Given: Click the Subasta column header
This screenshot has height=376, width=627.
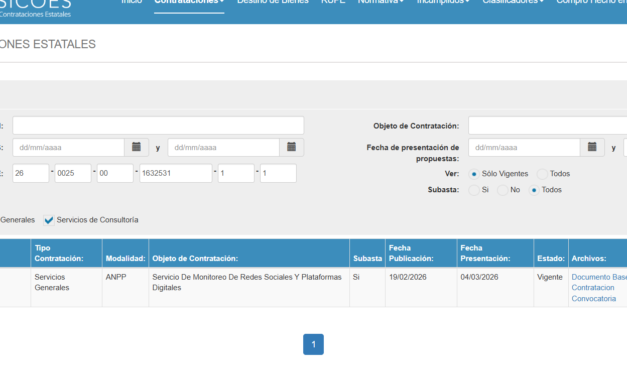Looking at the screenshot, I should pyautogui.click(x=367, y=253).
